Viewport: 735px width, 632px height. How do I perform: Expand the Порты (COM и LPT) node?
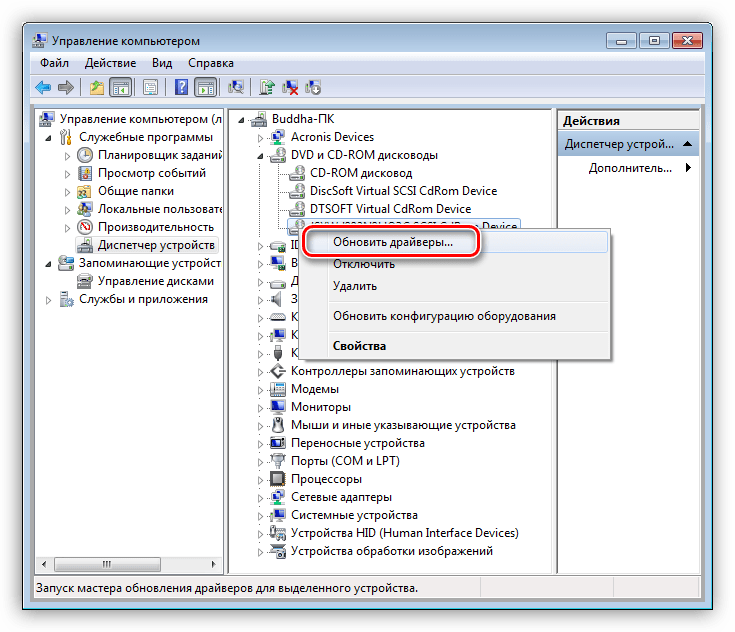(260, 462)
